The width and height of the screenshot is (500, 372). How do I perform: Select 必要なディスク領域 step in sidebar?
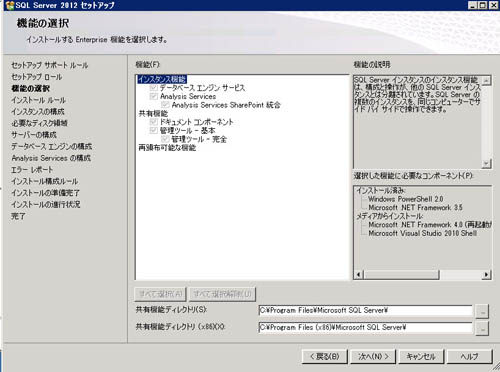pyautogui.click(x=39, y=123)
